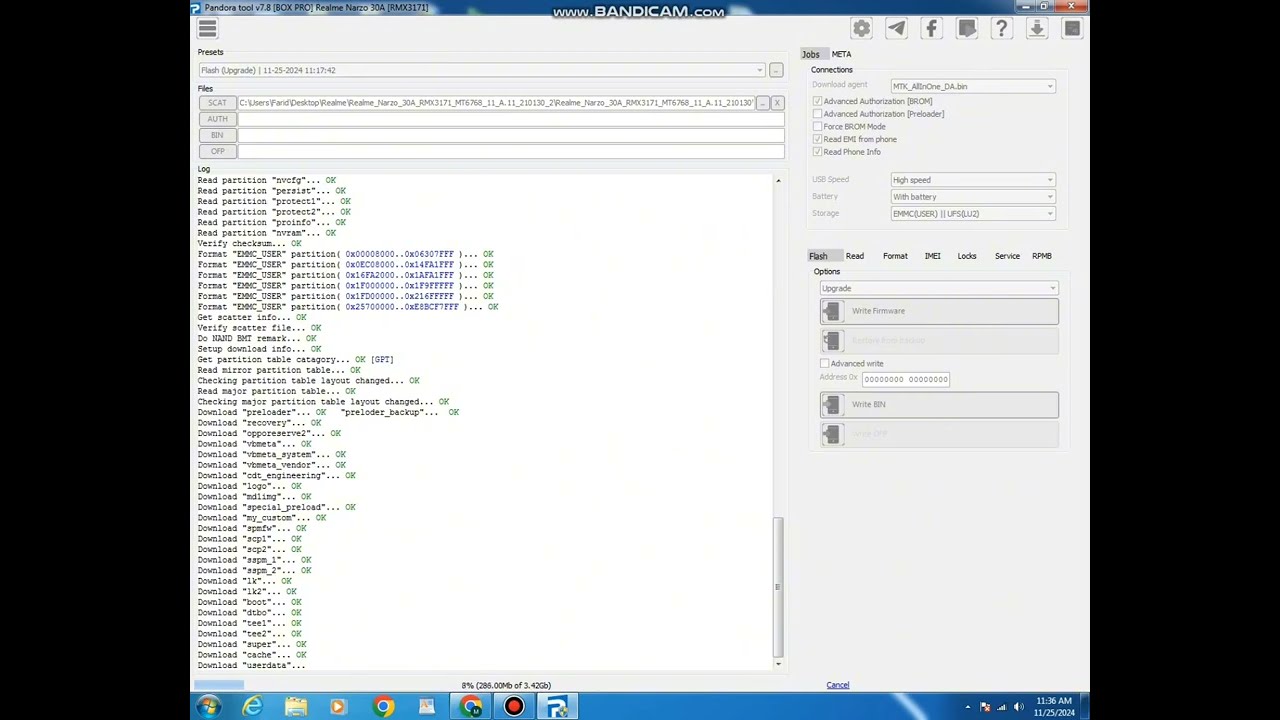
Task: Click the AUTH file path field
Action: (x=511, y=119)
